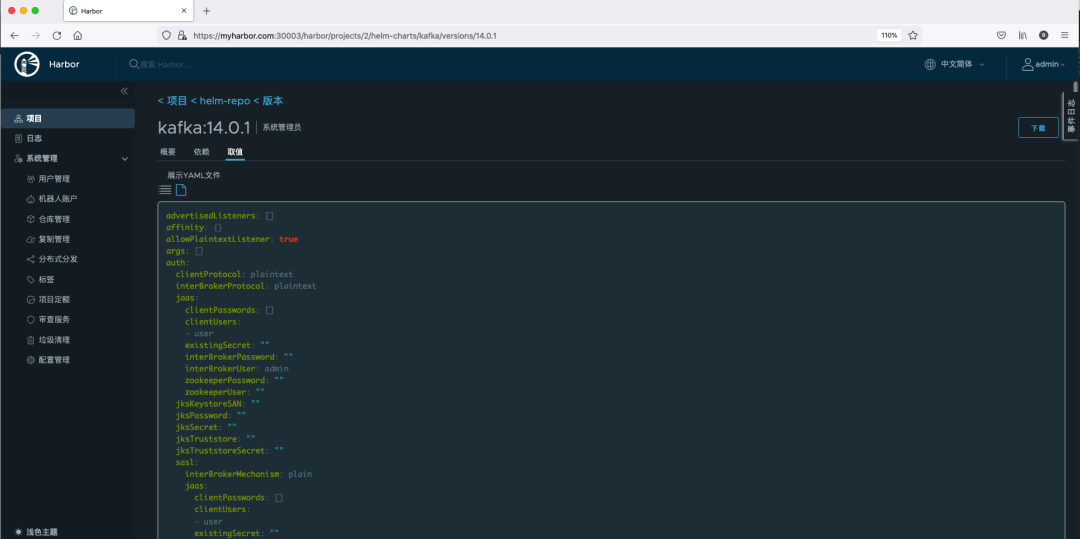The image size is (1080, 539).
Task: Go to 分布式分发 page
Action: [58, 260]
